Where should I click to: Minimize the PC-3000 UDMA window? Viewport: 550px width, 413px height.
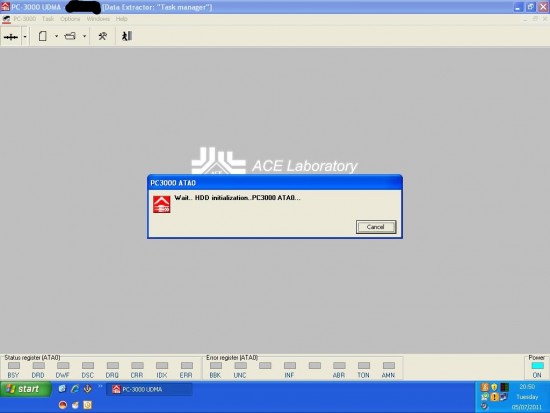[x=518, y=7]
